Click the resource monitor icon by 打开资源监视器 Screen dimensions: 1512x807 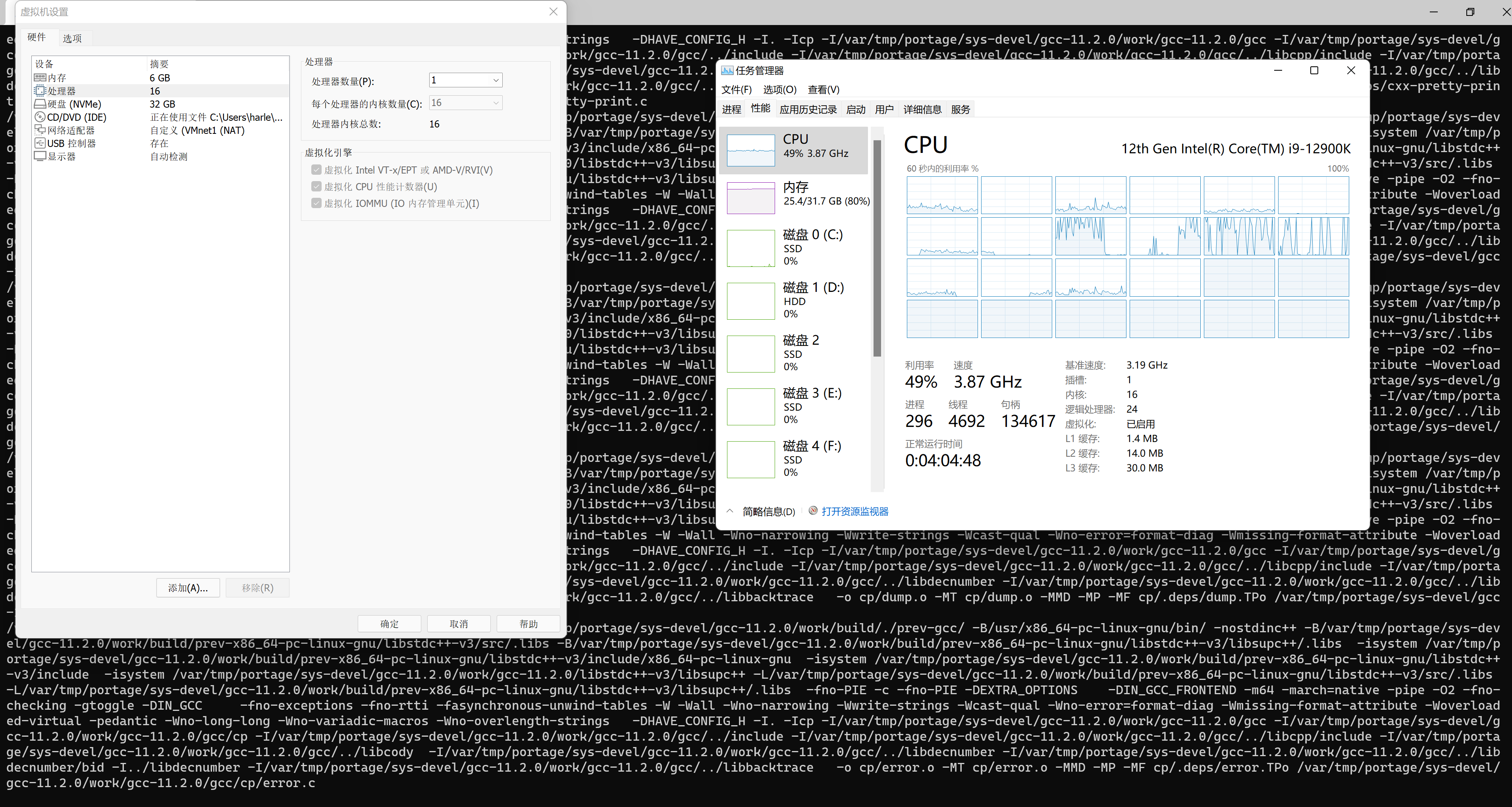point(813,511)
